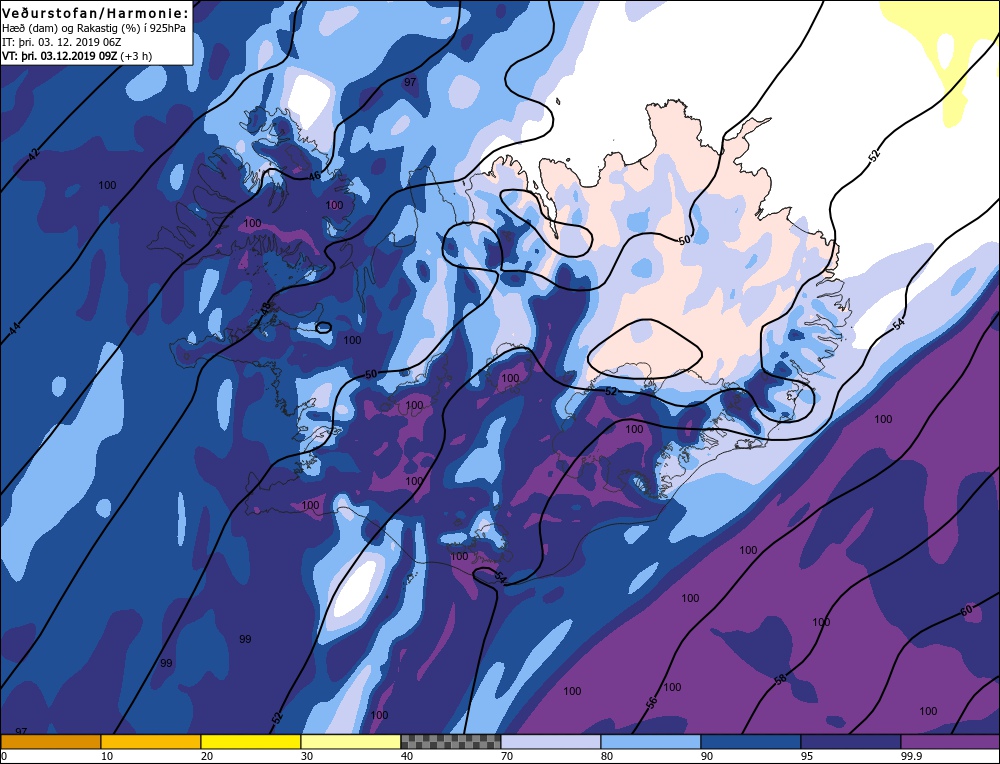Click the 'IT: þri. 03. 12. 2019 06Z' line
The width and height of the screenshot is (1000, 764).
click(62, 42)
